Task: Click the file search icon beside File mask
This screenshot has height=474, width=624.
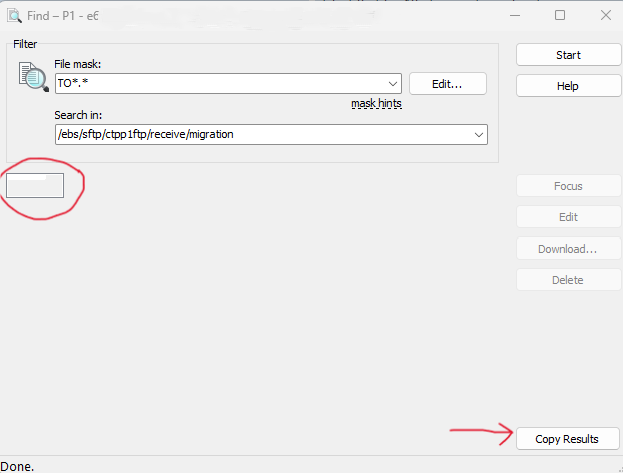Action: tap(33, 77)
